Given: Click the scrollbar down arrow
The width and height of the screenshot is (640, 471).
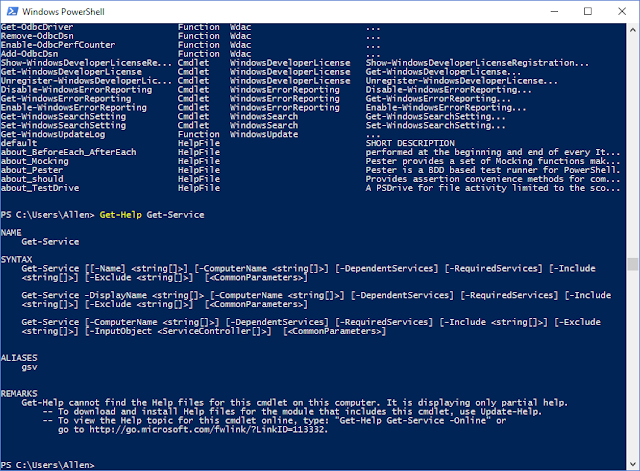Looking at the screenshot, I should click(x=633, y=464).
